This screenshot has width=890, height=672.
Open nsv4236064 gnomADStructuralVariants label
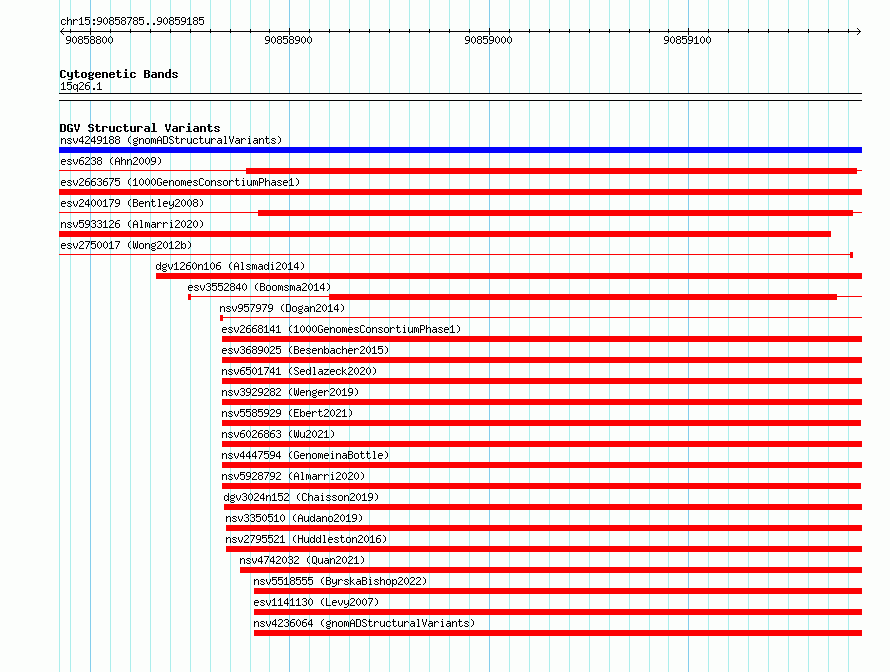(x=364, y=623)
